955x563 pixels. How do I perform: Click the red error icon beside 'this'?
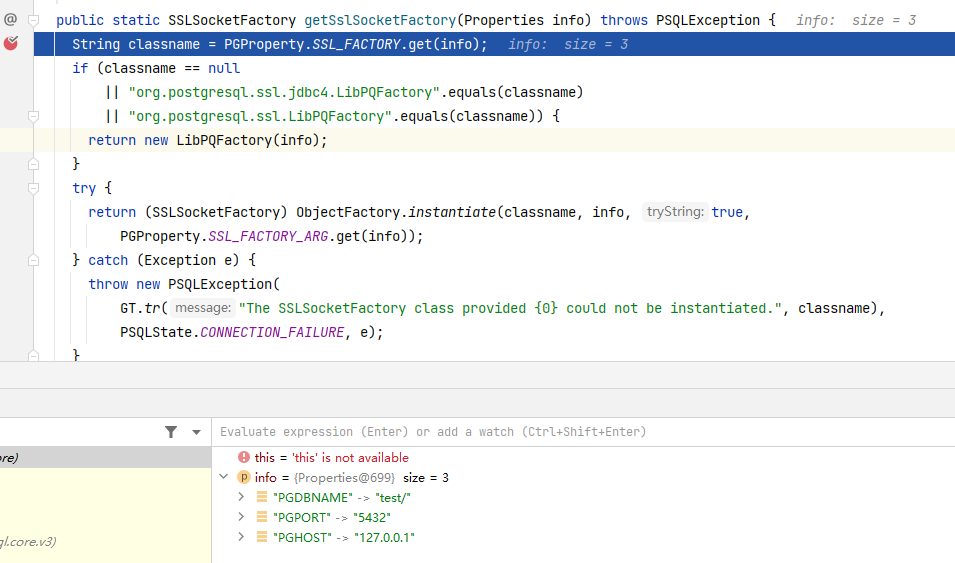tap(244, 457)
